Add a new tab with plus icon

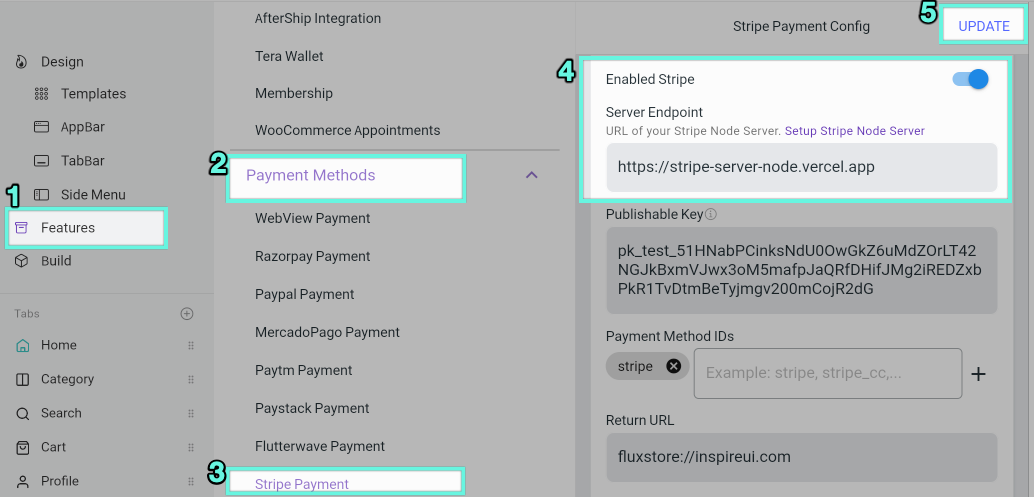(187, 314)
